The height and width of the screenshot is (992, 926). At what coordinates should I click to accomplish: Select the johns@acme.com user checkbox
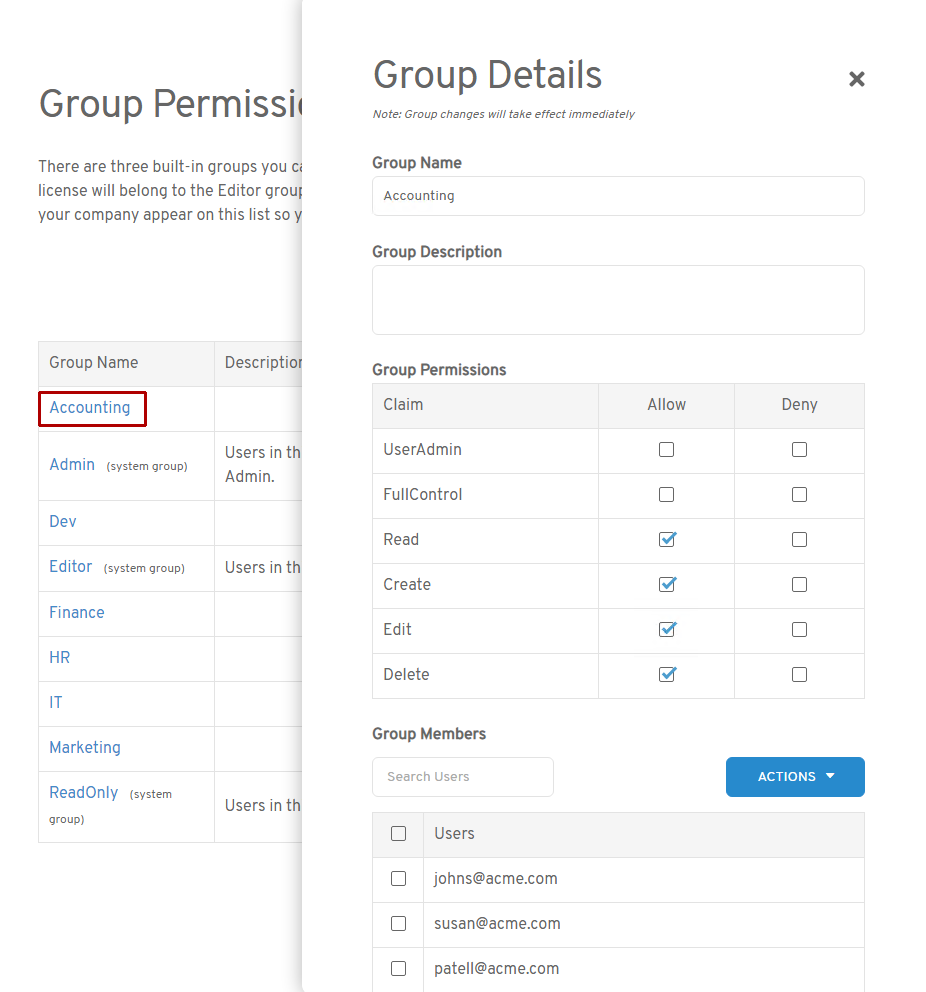click(398, 879)
